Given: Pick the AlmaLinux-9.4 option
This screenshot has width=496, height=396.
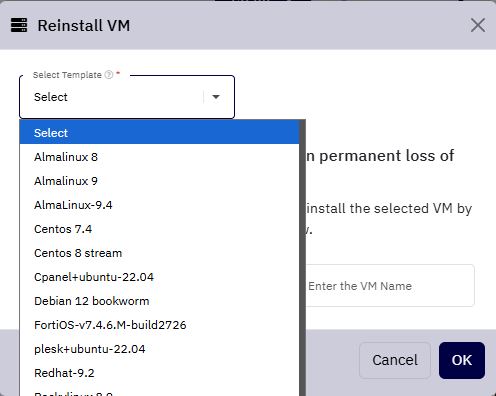Looking at the screenshot, I should [x=159, y=205].
